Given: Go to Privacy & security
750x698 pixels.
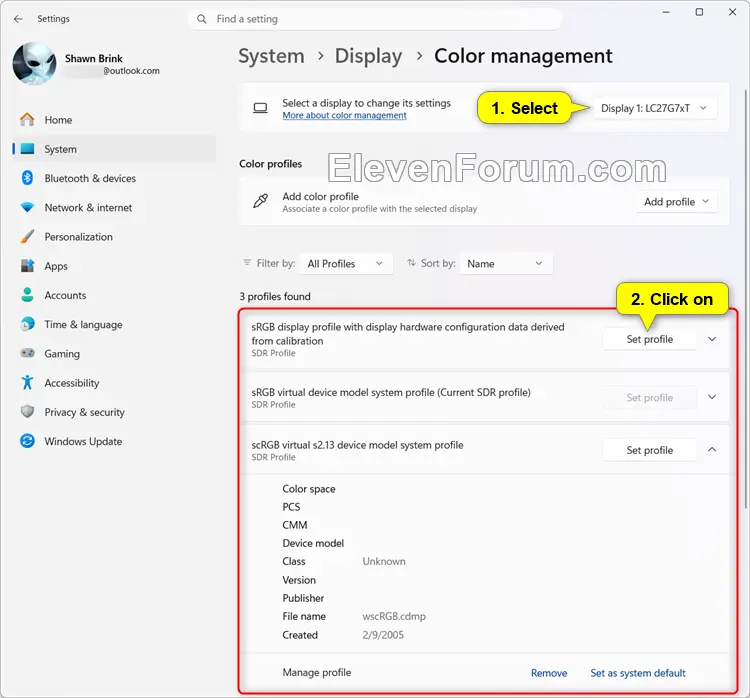Looking at the screenshot, I should tap(114, 412).
